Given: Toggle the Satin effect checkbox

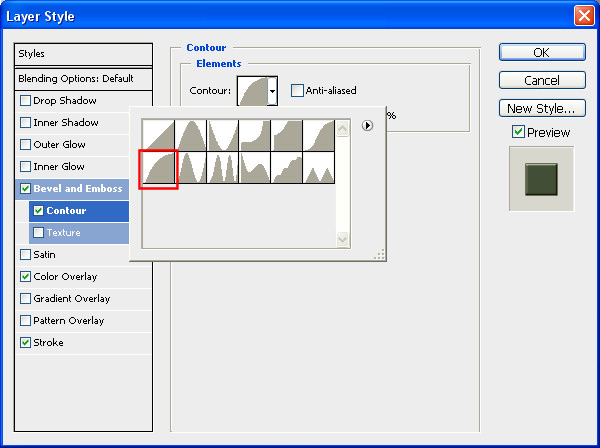Looking at the screenshot, I should [25, 254].
